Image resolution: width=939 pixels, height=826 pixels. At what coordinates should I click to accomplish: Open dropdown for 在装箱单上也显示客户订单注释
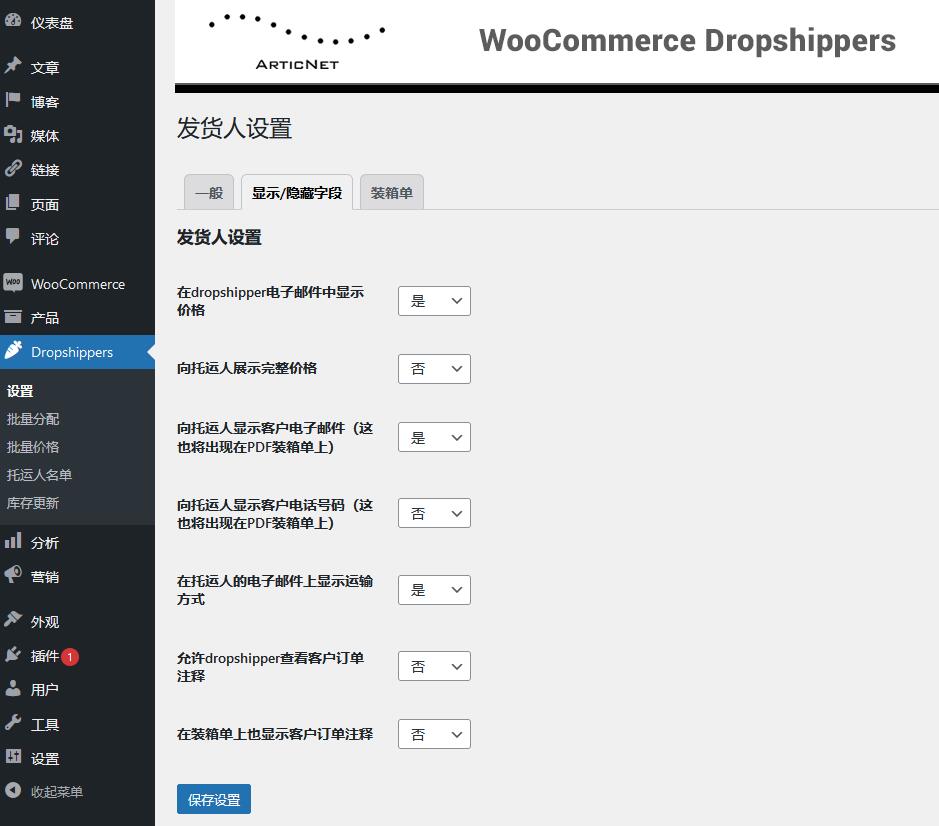434,734
